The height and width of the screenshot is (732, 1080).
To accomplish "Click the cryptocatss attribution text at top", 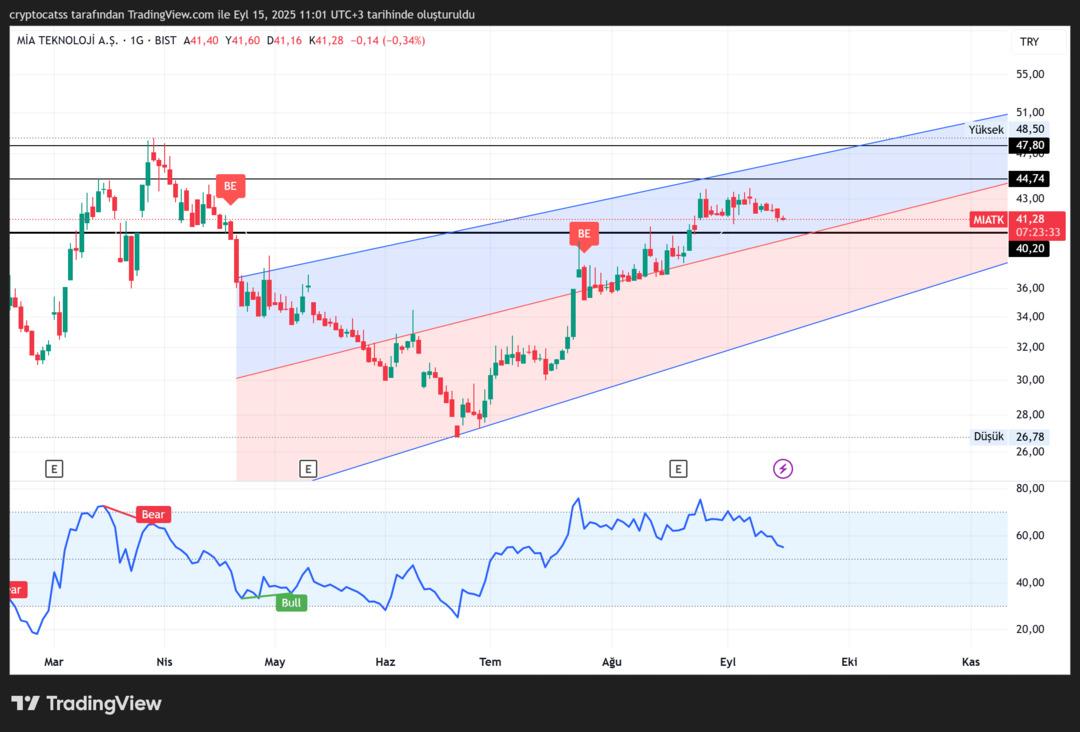I will (242, 14).
